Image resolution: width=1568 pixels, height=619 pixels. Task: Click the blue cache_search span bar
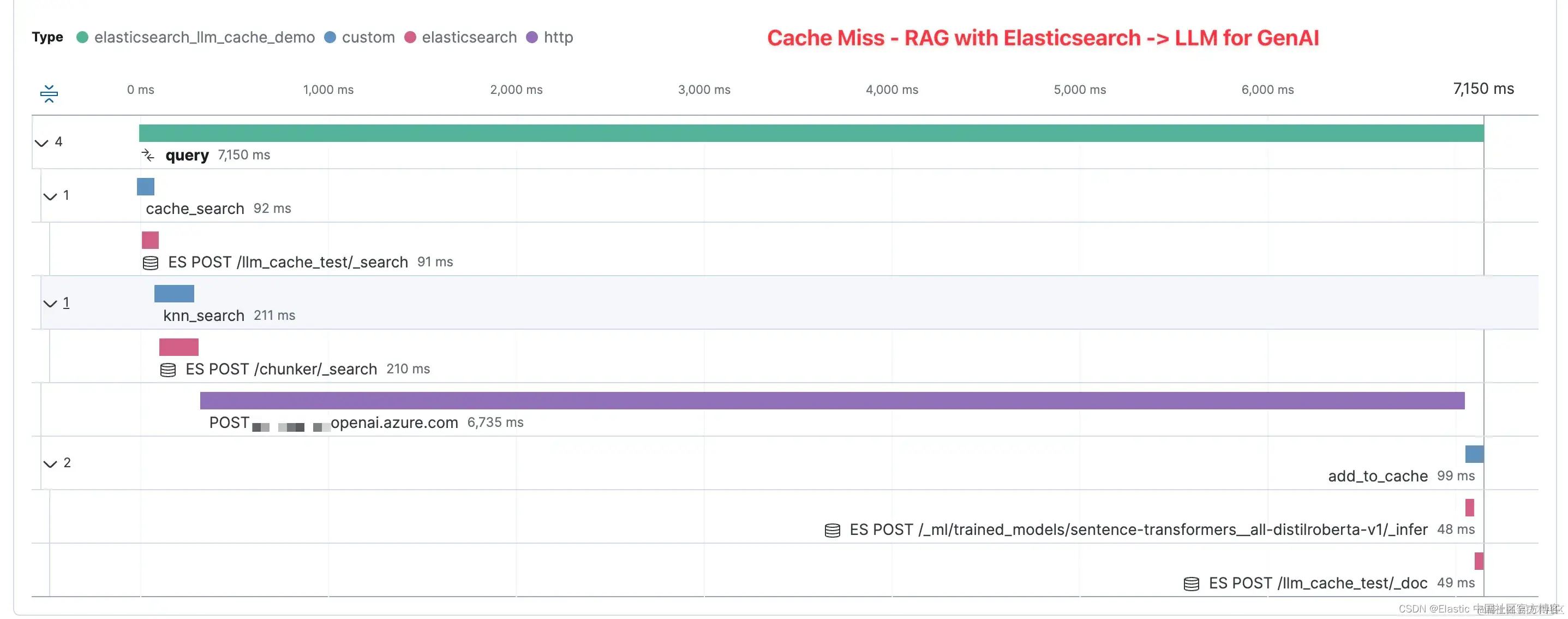(146, 187)
